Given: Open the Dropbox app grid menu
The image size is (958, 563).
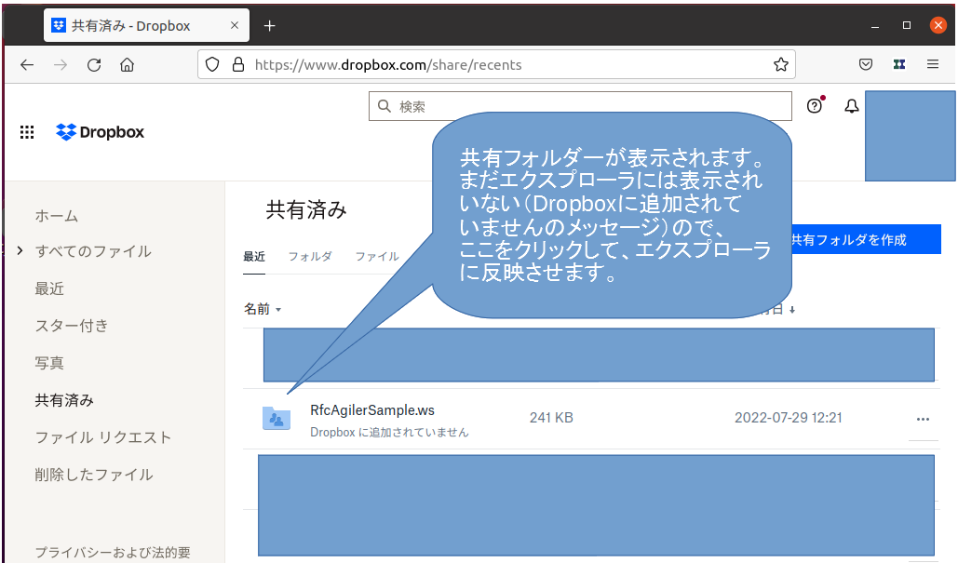Looking at the screenshot, I should tap(27, 132).
